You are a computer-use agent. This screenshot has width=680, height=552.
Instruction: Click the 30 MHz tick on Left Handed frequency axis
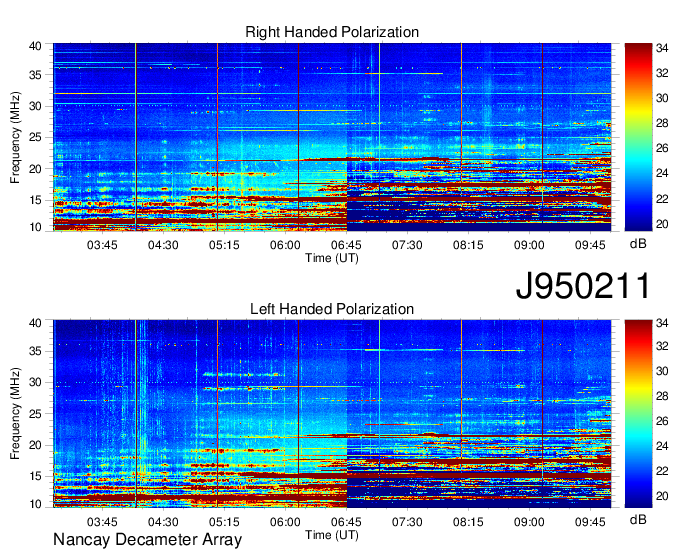click(x=35, y=382)
